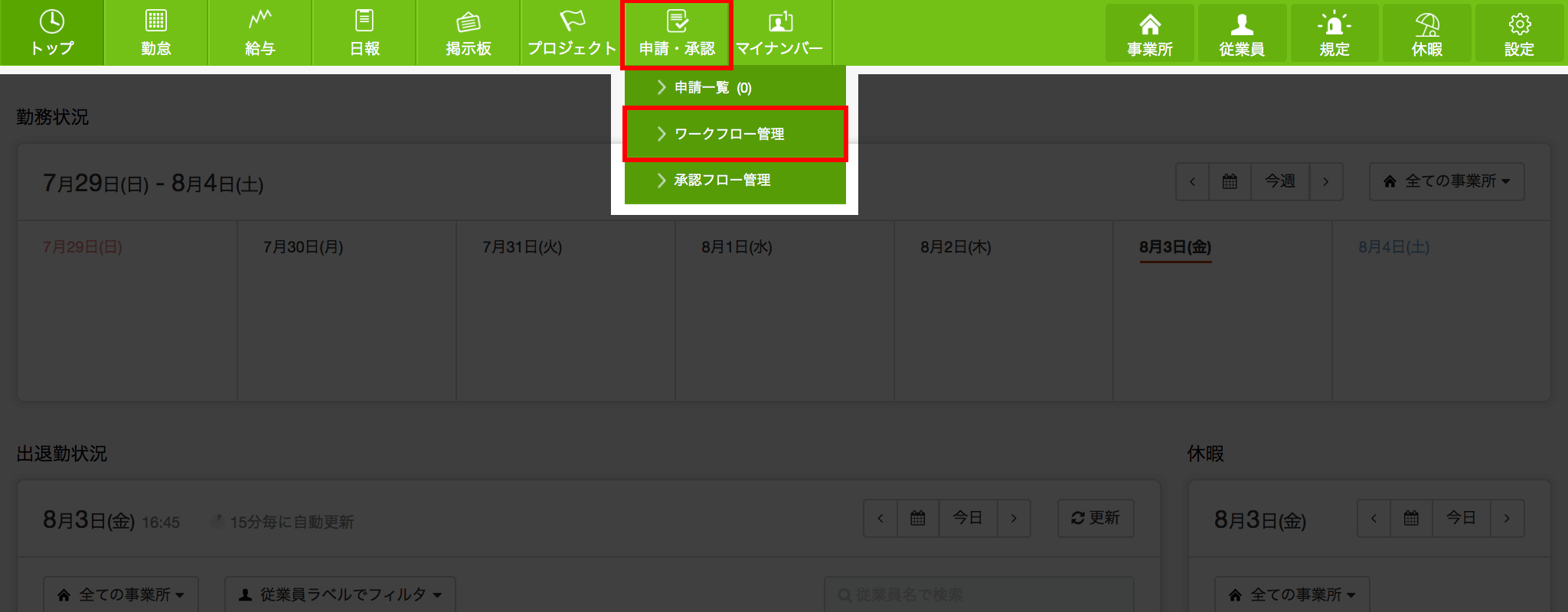Focus the 従業員名で検索 search field
This screenshot has width=1568, height=612.
978,595
